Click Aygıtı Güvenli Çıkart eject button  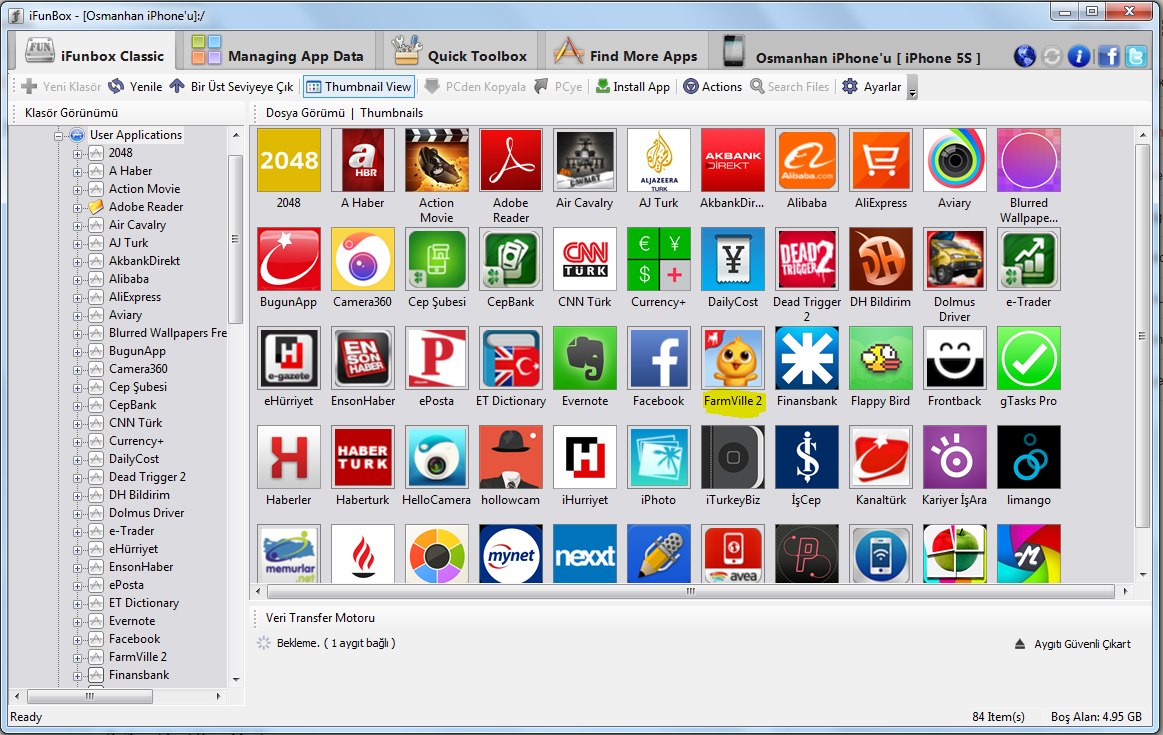[x=1073, y=644]
